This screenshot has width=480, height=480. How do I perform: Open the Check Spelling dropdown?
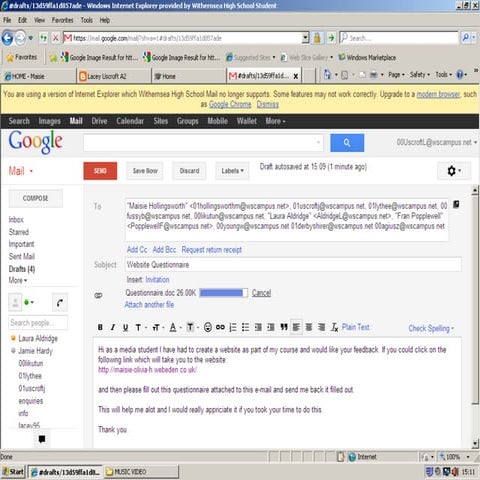431,328
